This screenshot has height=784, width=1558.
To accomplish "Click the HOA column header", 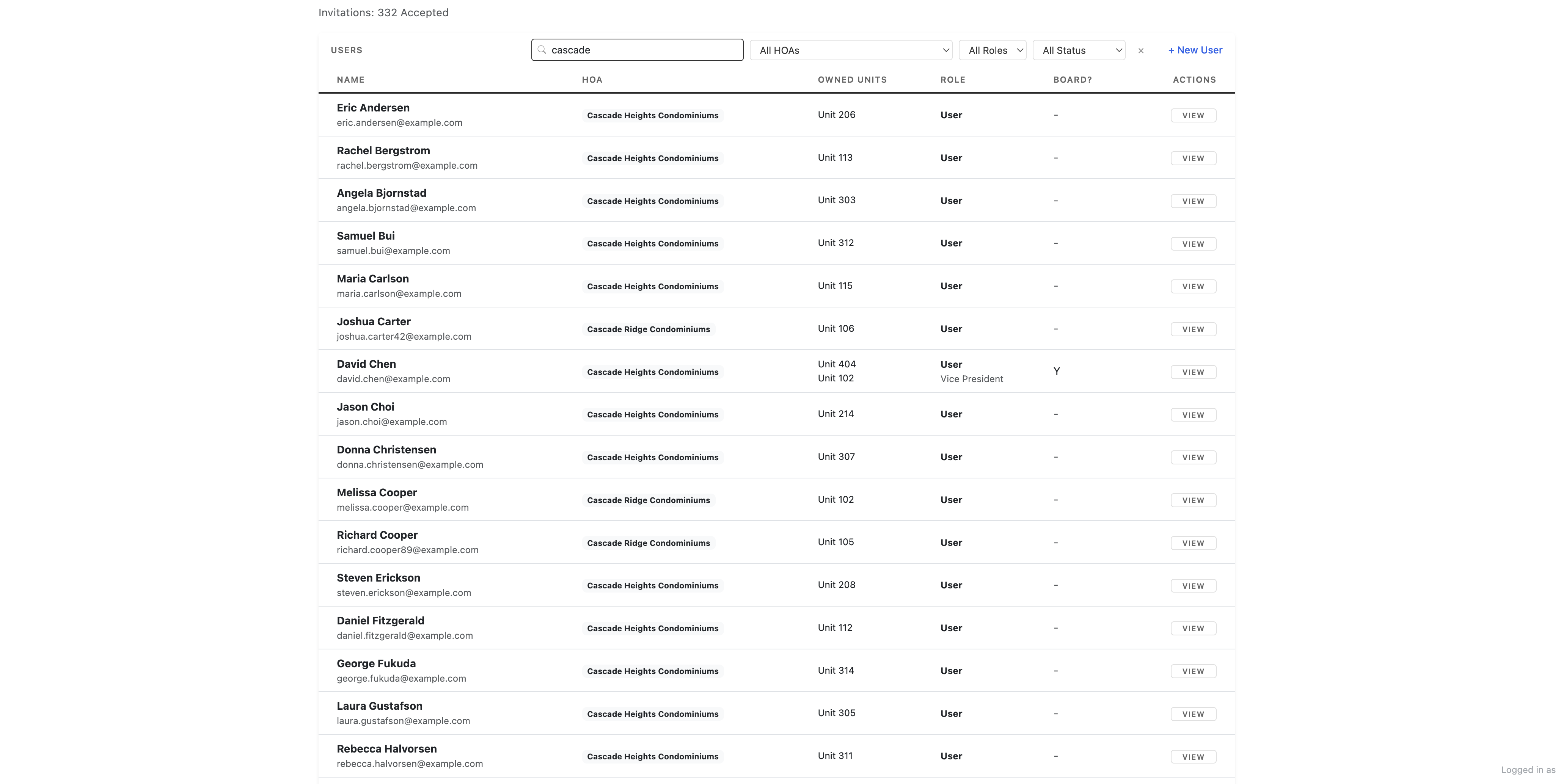I will point(592,80).
